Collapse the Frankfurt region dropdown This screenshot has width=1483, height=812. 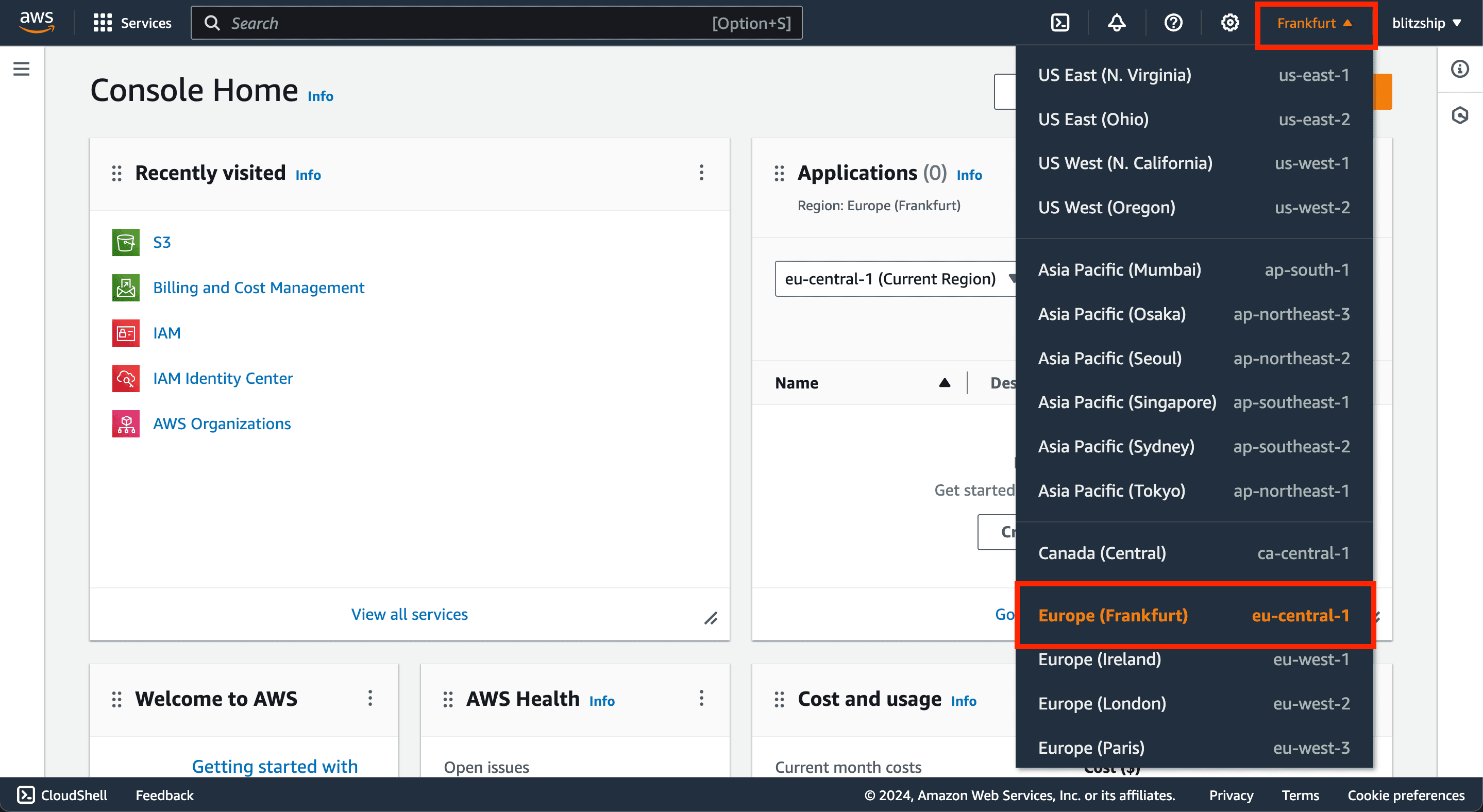pos(1315,23)
